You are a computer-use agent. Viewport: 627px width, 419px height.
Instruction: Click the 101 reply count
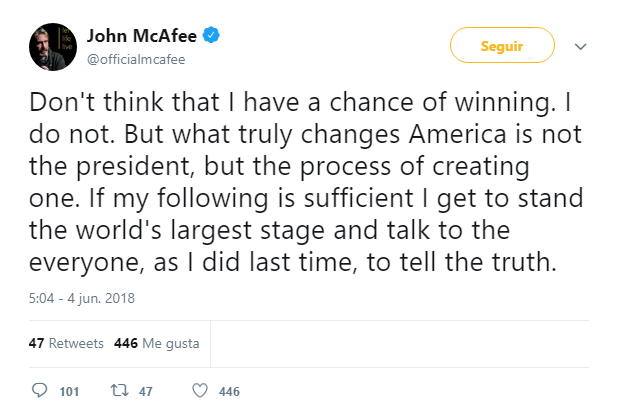69,391
